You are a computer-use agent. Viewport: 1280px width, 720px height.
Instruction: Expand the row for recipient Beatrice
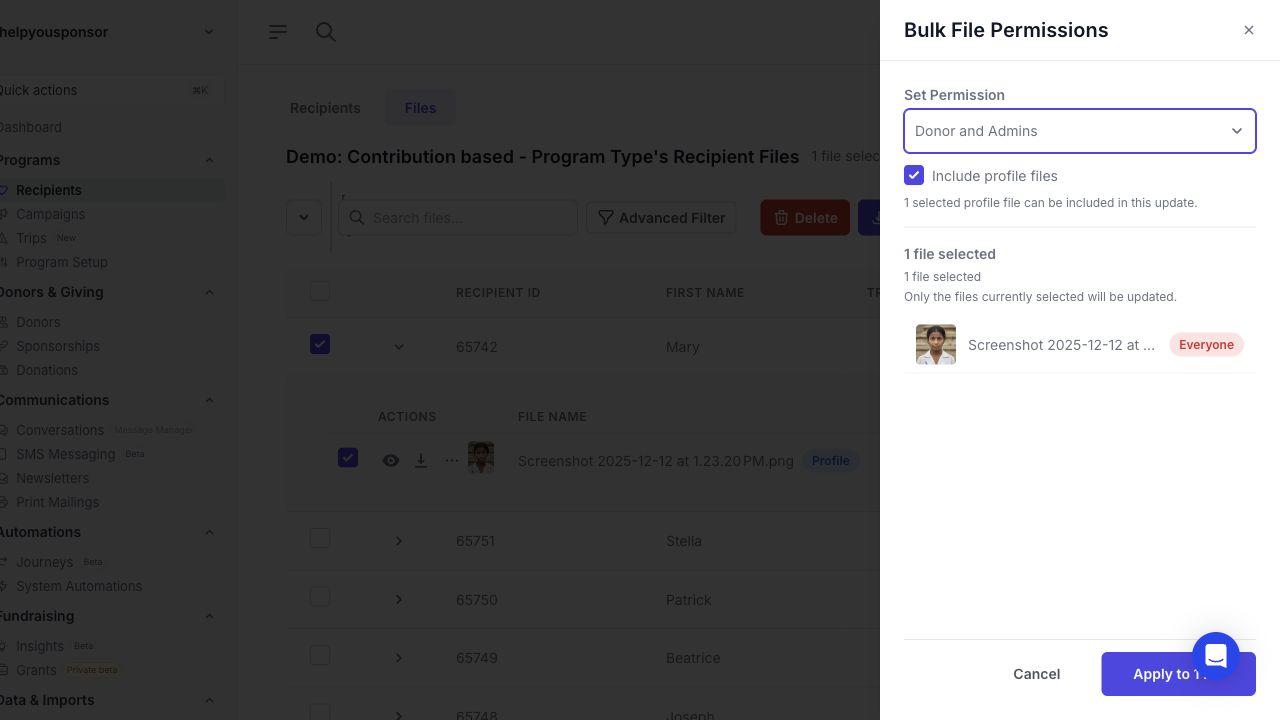point(399,658)
